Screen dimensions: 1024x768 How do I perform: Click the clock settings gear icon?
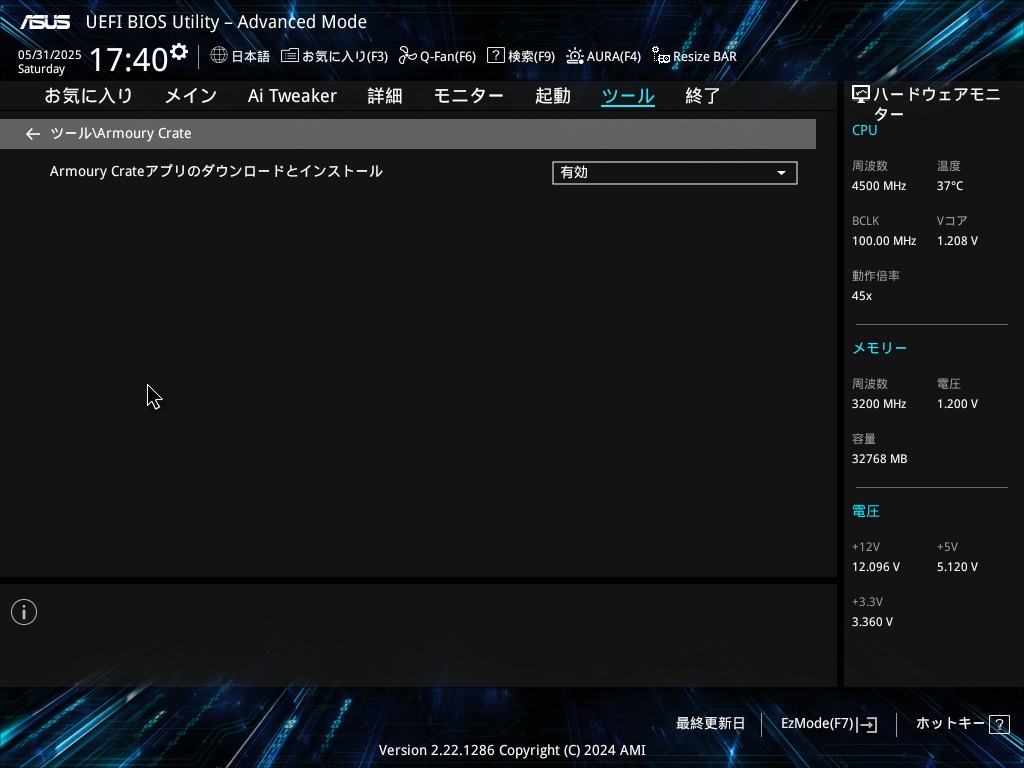tap(179, 52)
